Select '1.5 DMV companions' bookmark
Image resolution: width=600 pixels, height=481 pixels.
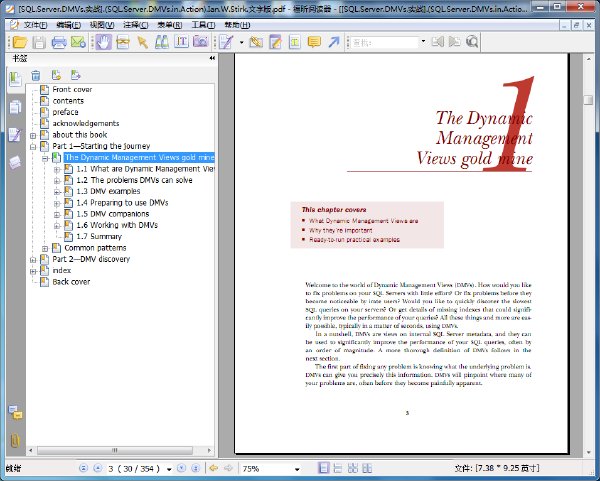(x=112, y=214)
